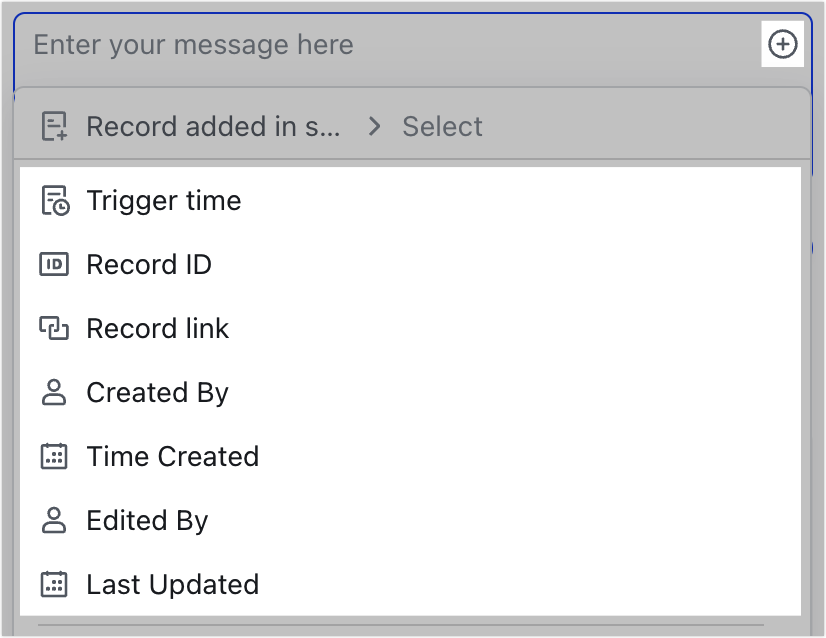Click the calendar icon for Time Created
This screenshot has height=638, width=826.
click(x=53, y=456)
